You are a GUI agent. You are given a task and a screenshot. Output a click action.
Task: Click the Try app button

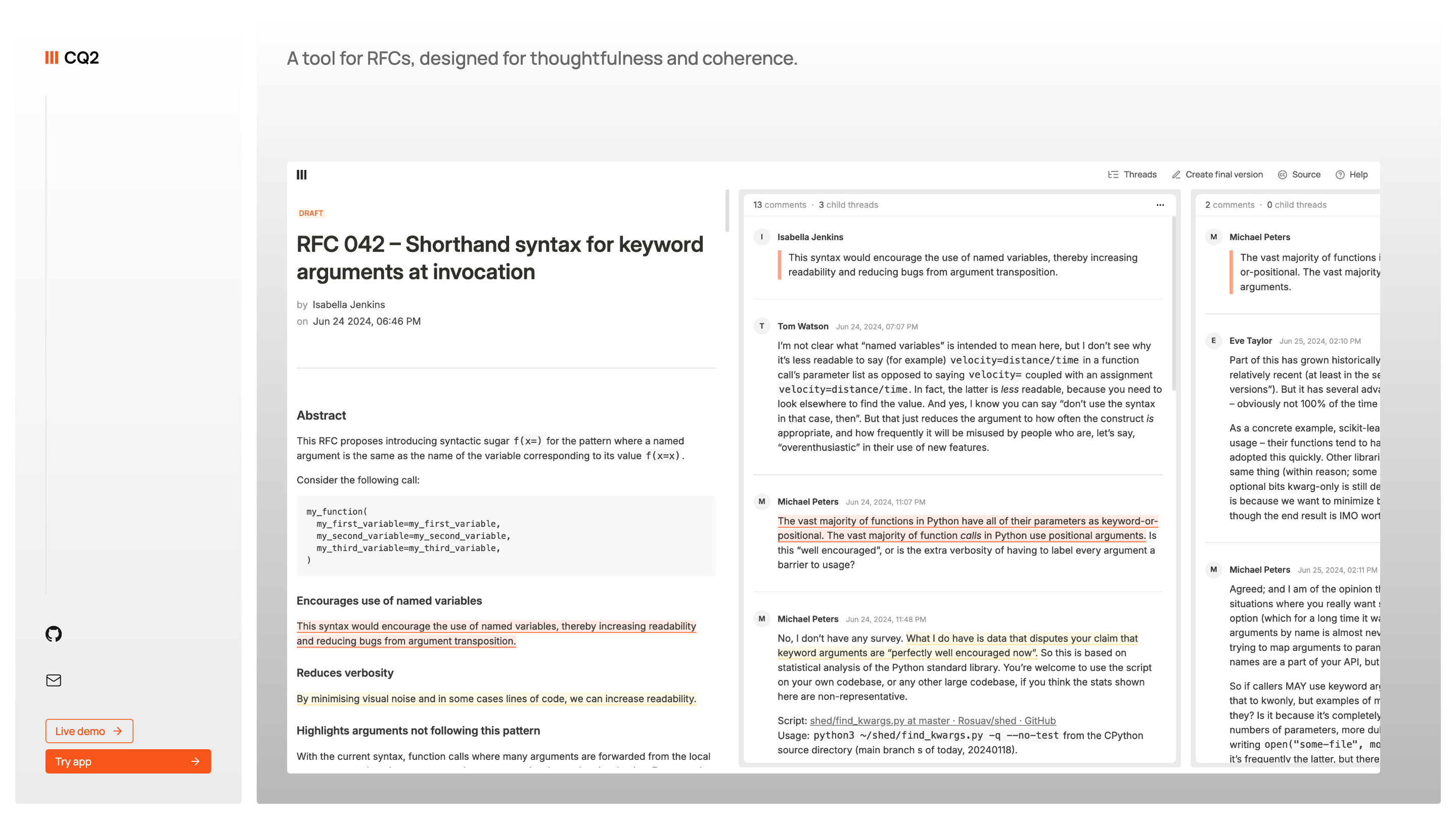pos(128,761)
